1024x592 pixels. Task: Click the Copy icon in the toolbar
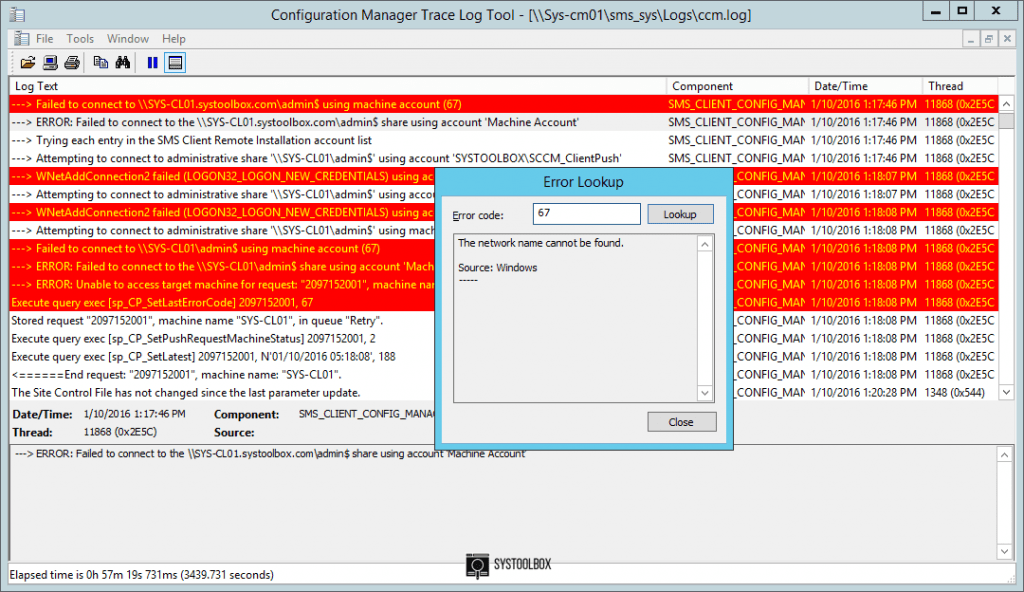point(101,62)
